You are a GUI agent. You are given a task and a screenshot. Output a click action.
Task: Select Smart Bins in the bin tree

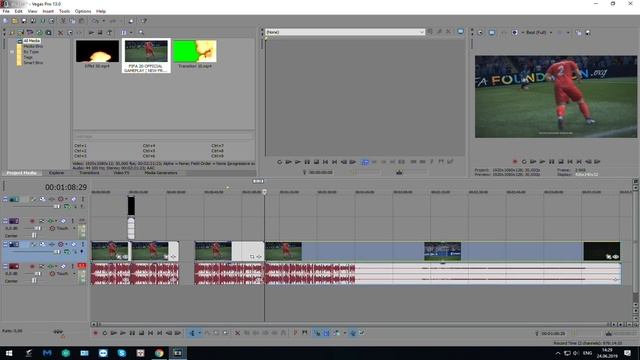tap(33, 63)
